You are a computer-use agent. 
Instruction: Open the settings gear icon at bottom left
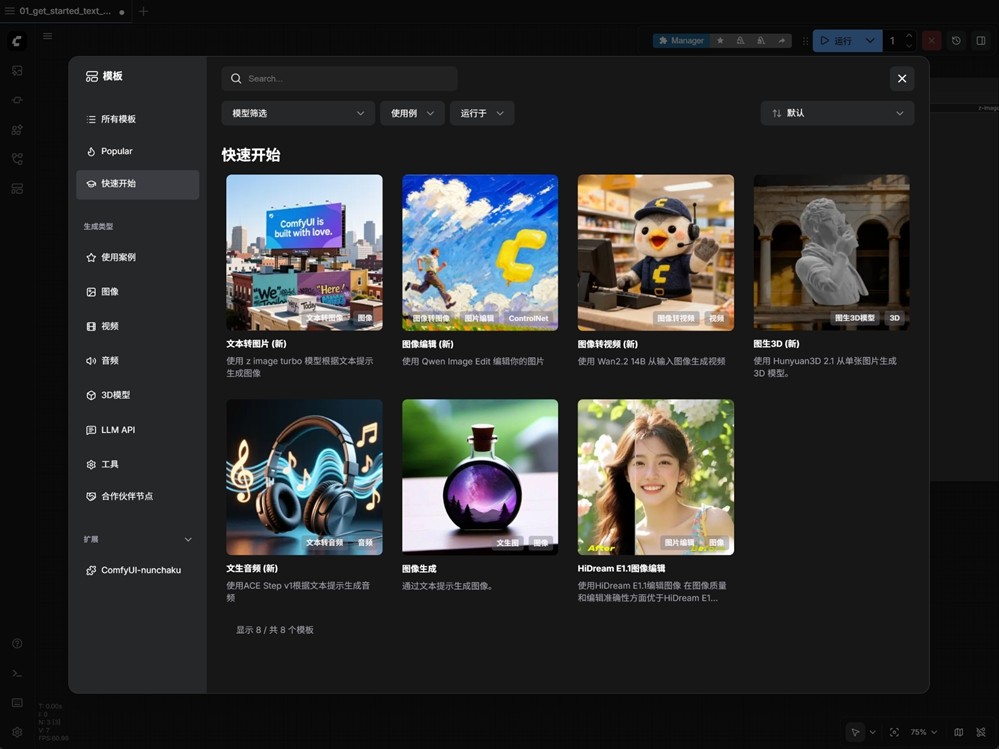pos(17,732)
